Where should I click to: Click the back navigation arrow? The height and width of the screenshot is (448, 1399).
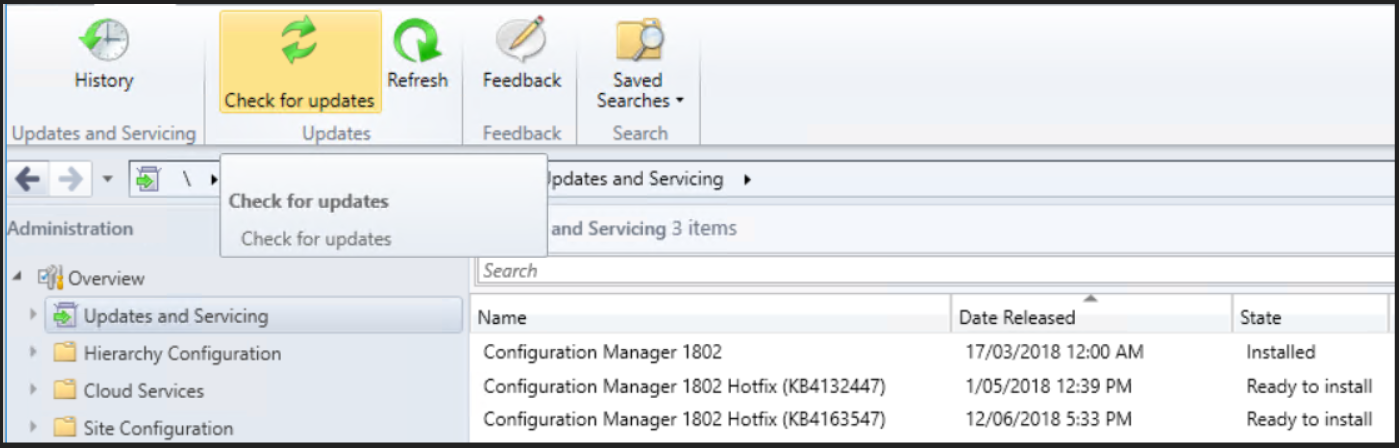pyautogui.click(x=28, y=180)
